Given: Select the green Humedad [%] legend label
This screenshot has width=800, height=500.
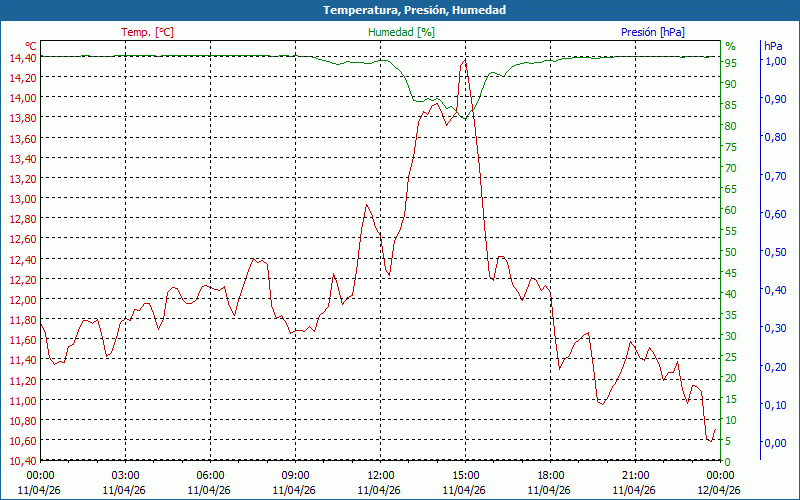Looking at the screenshot, I should pyautogui.click(x=402, y=32).
